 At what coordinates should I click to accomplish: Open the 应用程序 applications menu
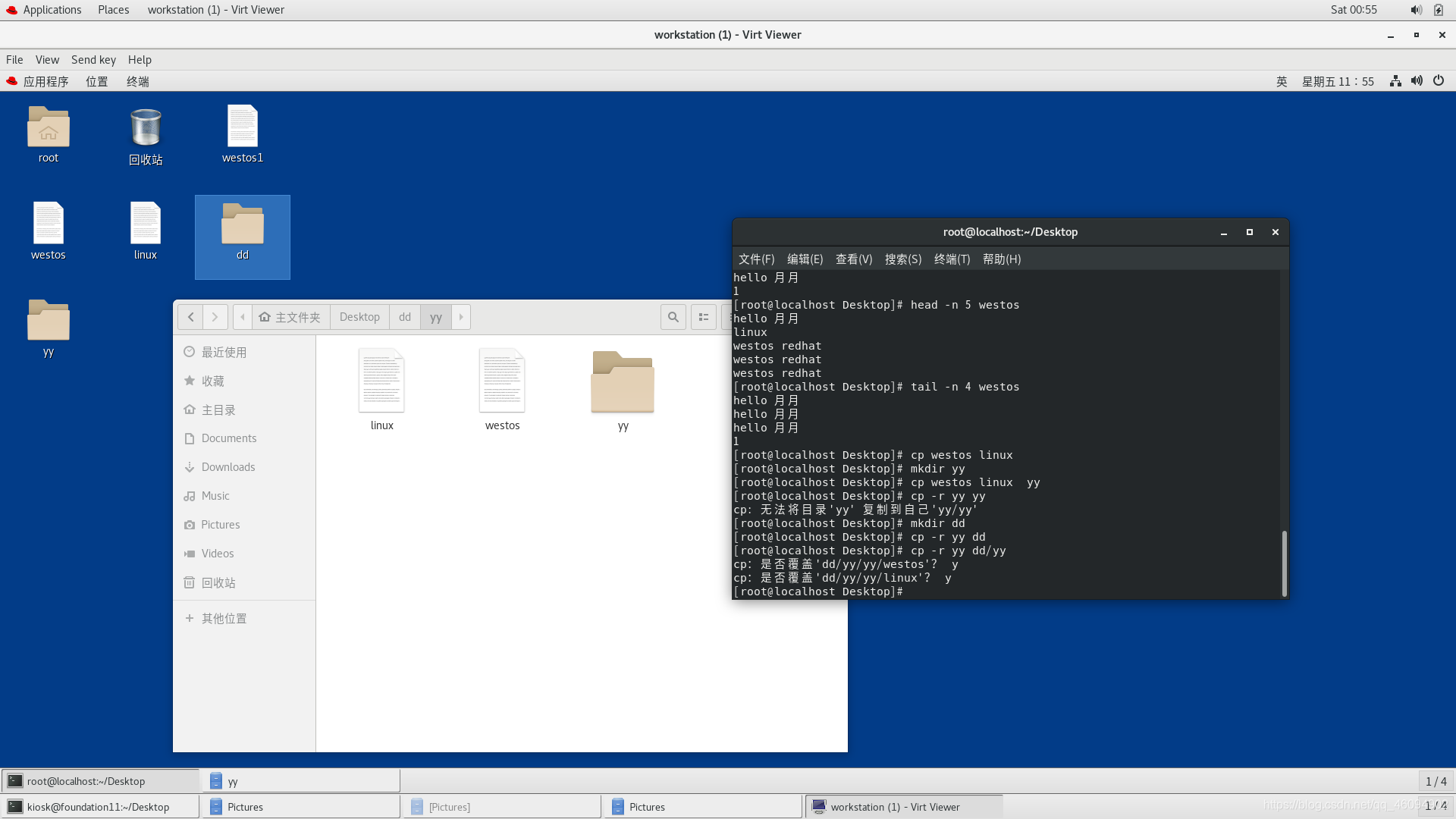[38, 81]
